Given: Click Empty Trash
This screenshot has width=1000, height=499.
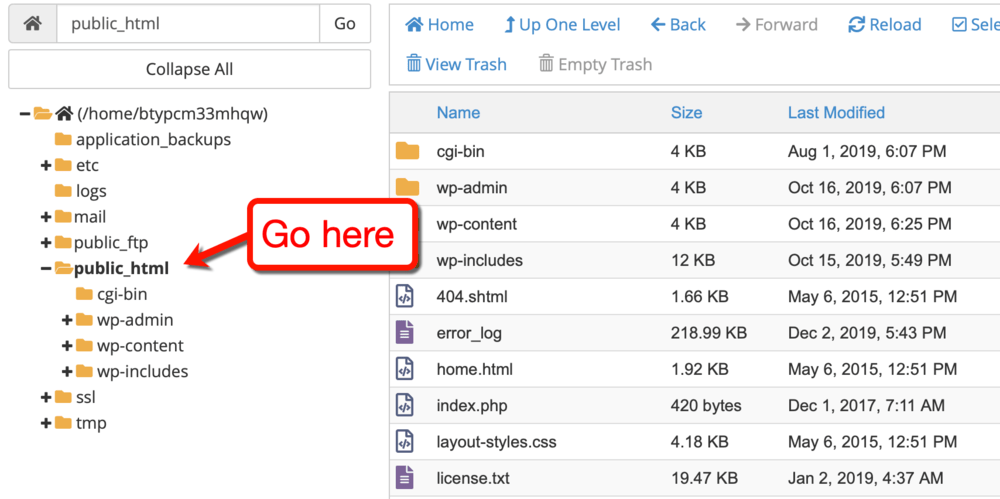Looking at the screenshot, I should [595, 64].
